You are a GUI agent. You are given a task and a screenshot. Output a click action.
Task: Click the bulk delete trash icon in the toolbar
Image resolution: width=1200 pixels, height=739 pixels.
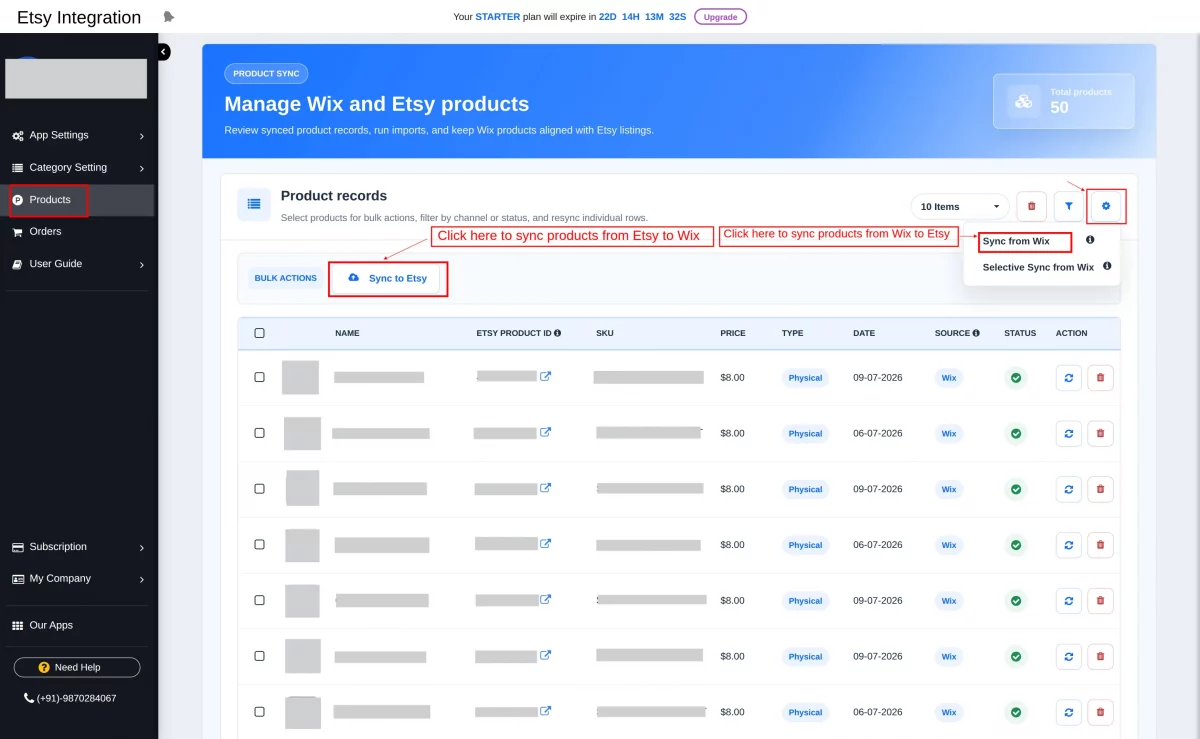pyautogui.click(x=1031, y=207)
